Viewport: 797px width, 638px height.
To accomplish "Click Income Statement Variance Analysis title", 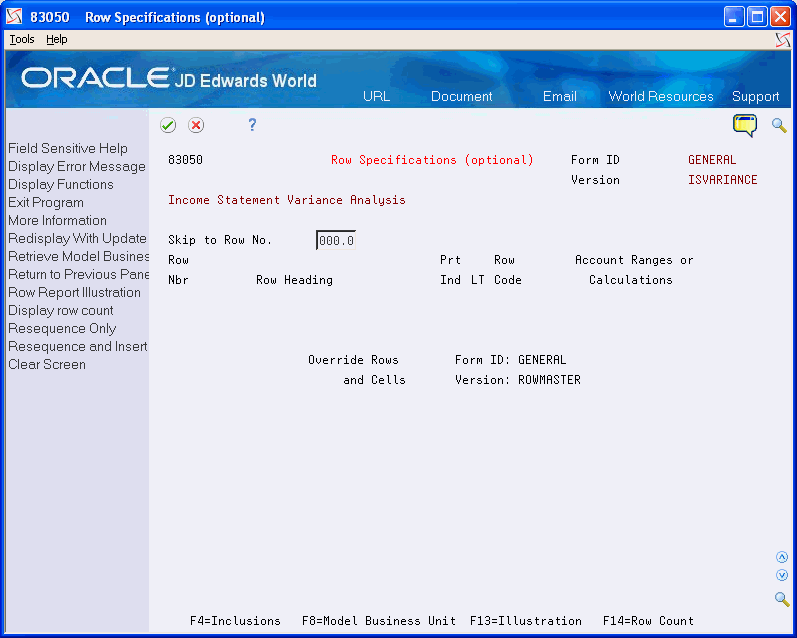I will (287, 200).
